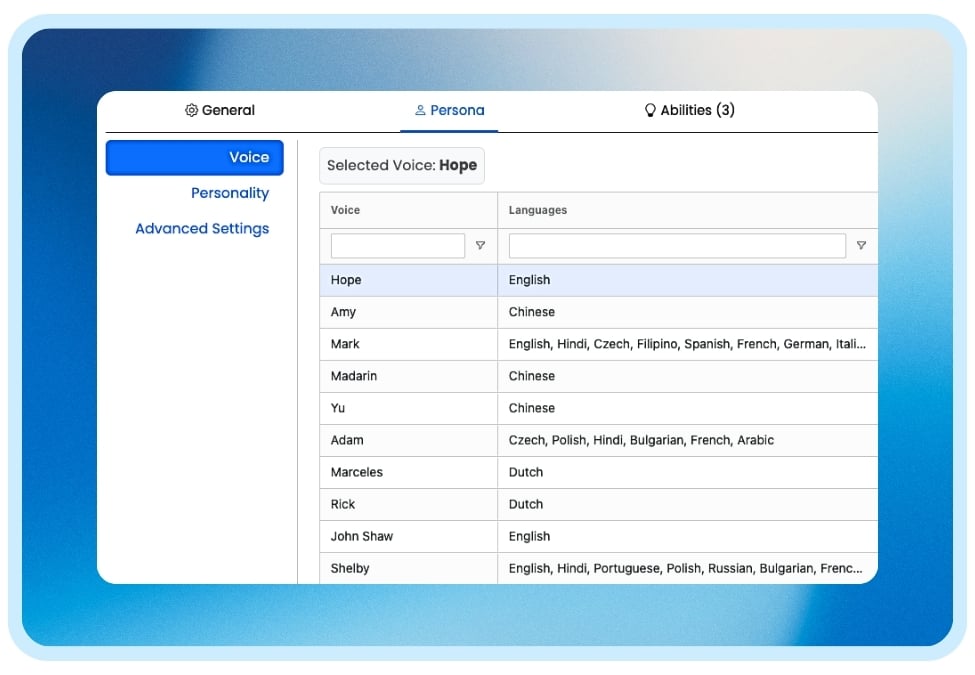Switch to the Persona tab
The width and height of the screenshot is (975, 675).
449,111
